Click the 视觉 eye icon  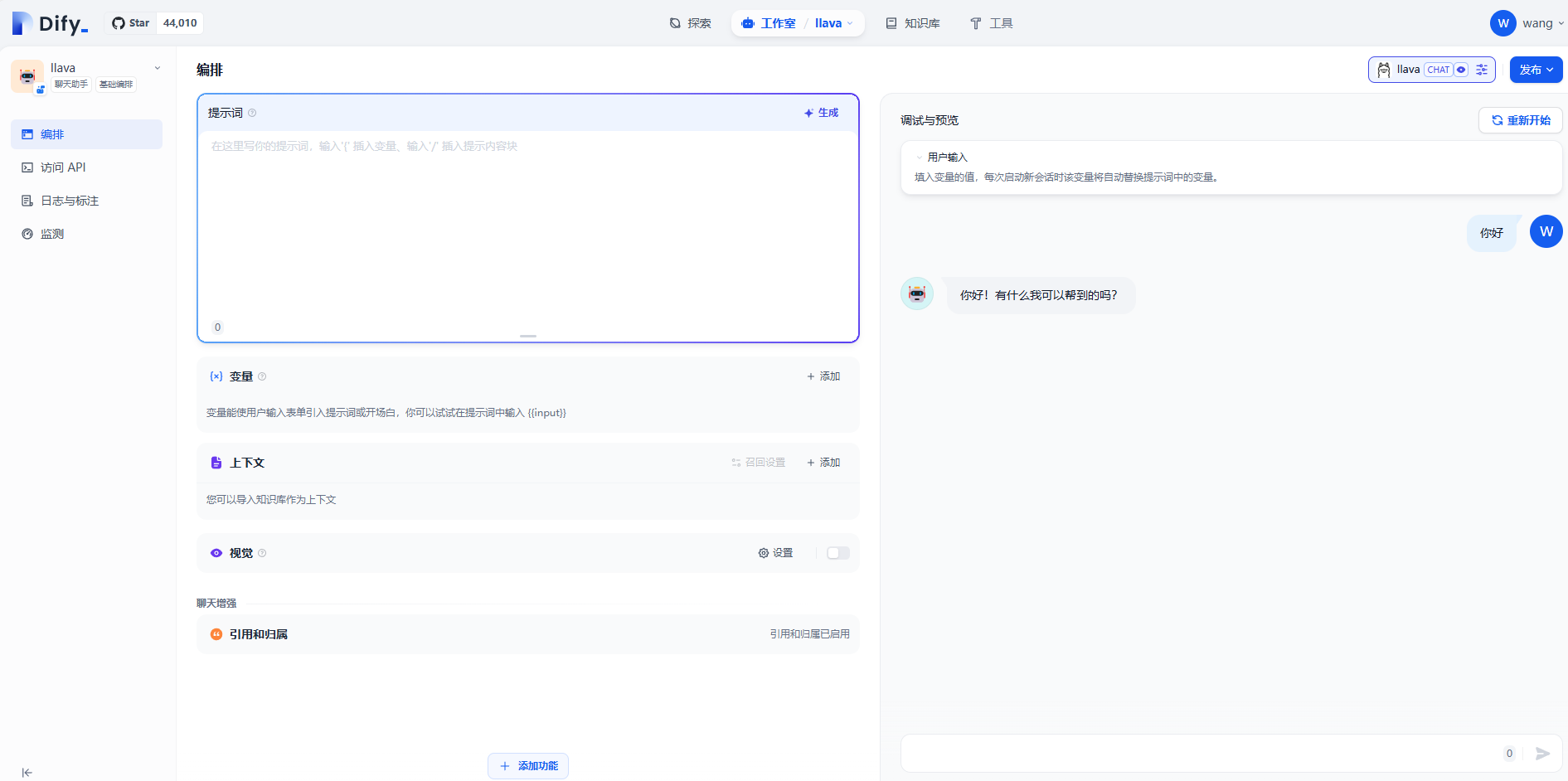tap(216, 553)
